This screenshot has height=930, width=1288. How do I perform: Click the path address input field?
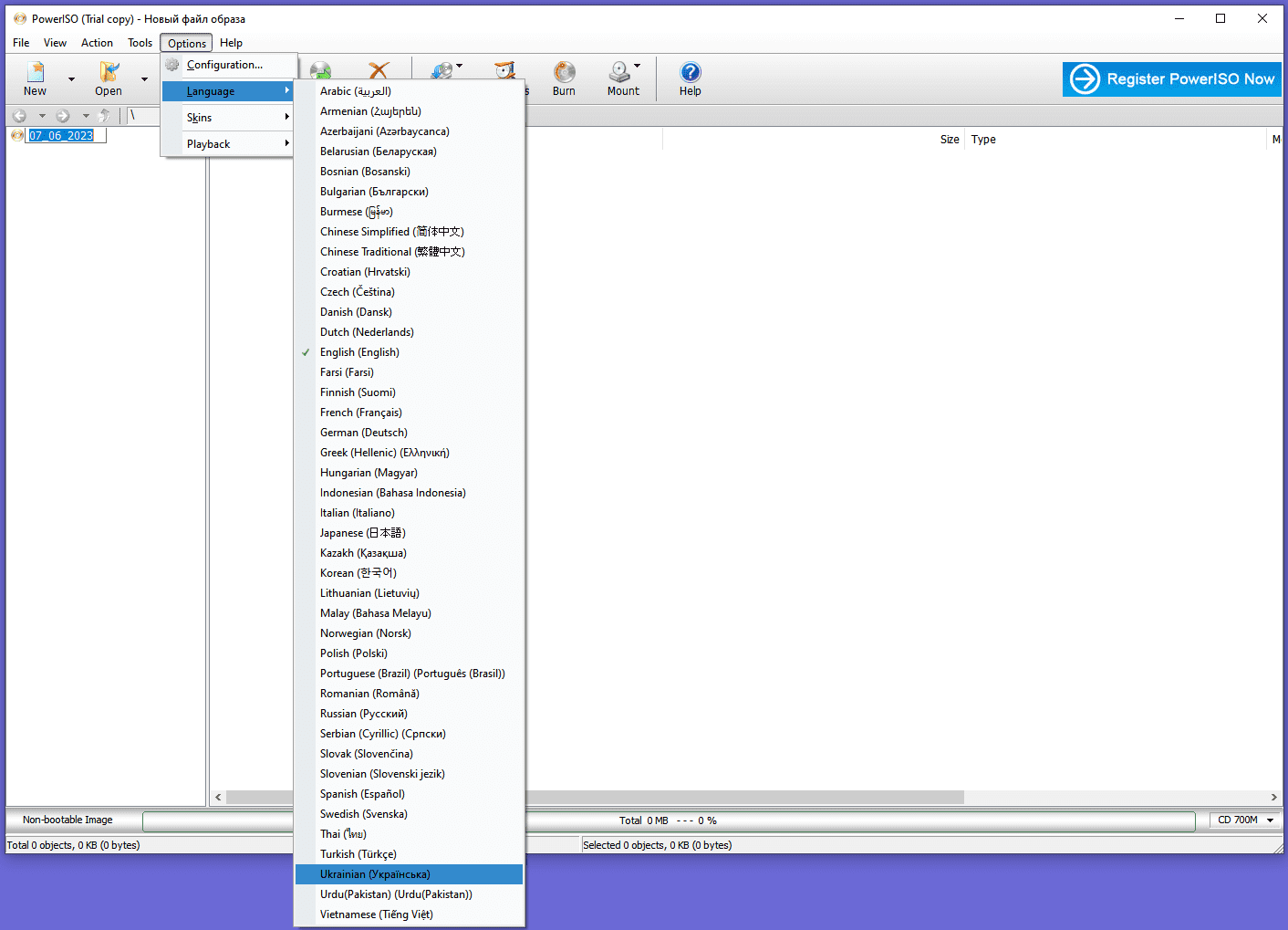(144, 116)
